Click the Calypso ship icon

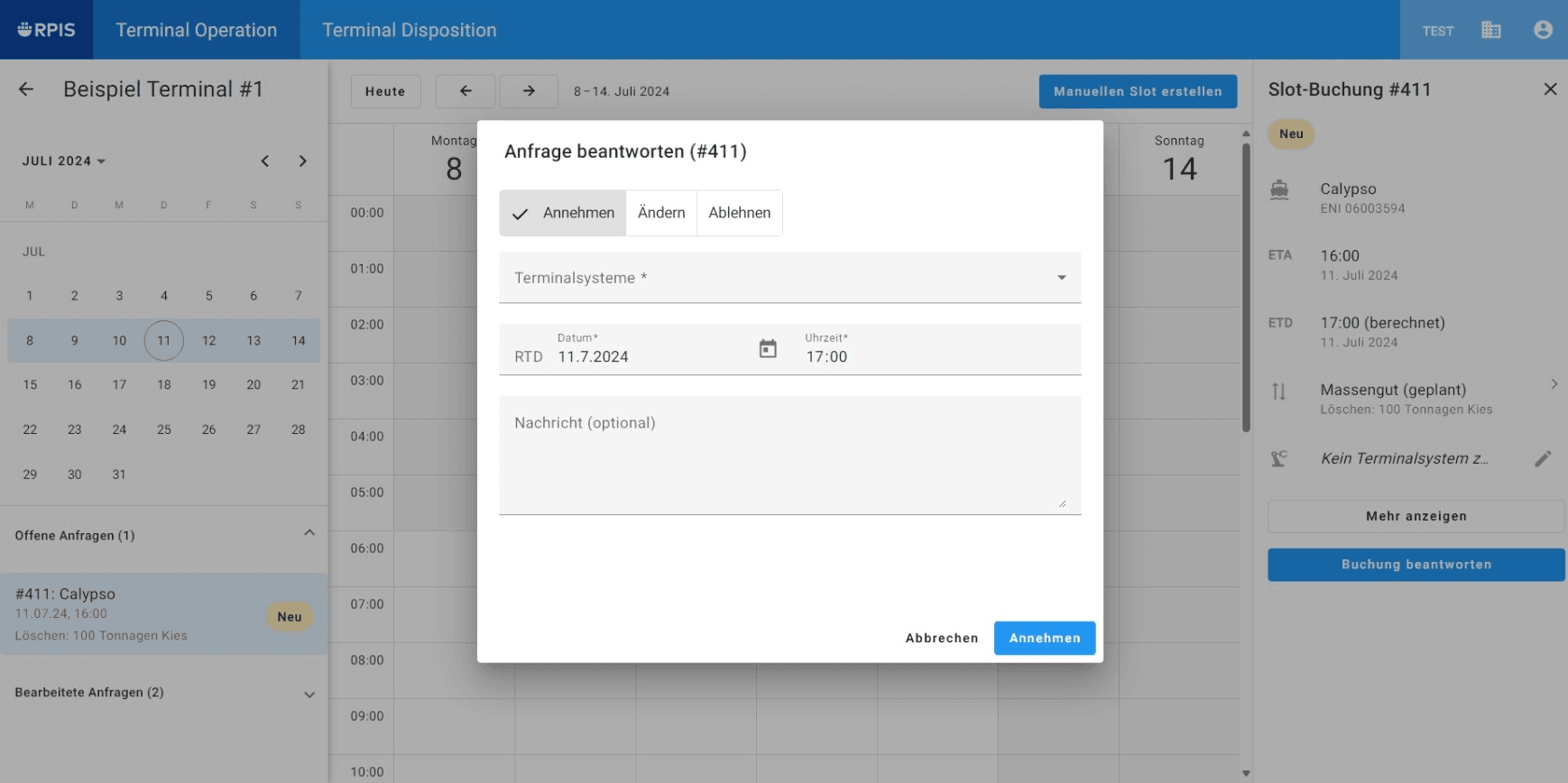coord(1279,190)
